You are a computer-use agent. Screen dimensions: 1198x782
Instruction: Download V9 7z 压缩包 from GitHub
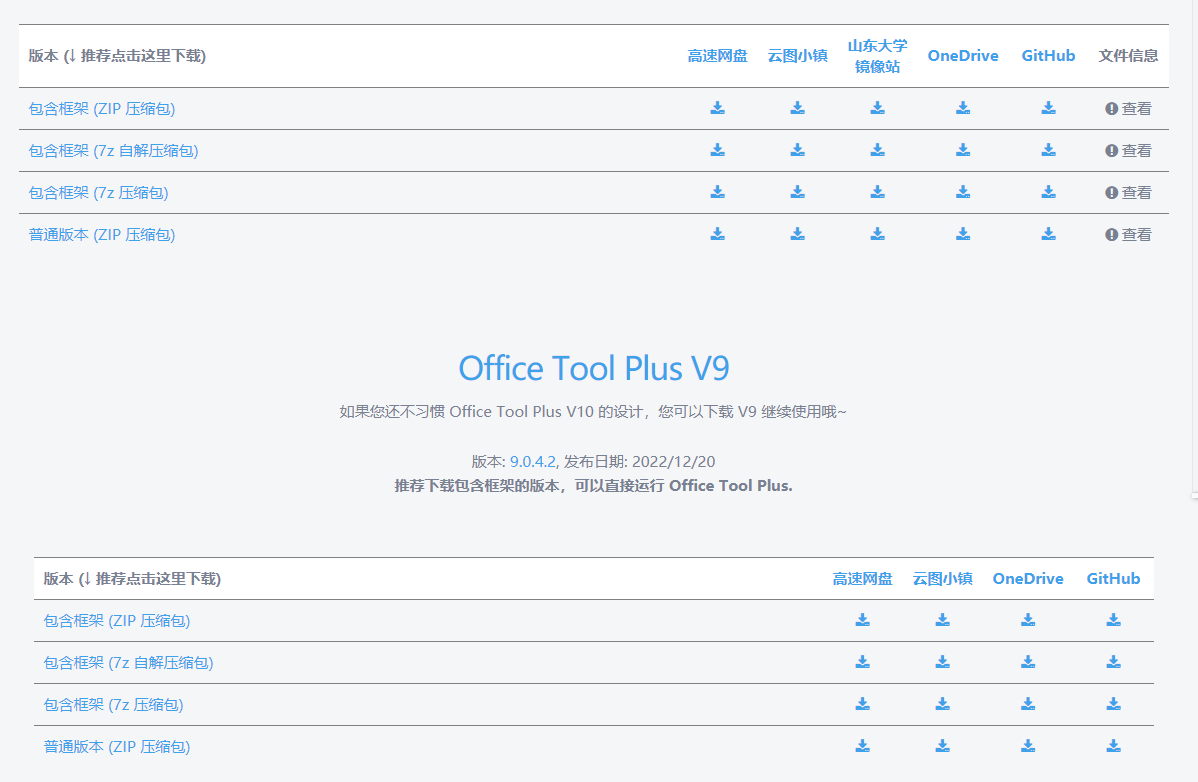pos(1114,704)
